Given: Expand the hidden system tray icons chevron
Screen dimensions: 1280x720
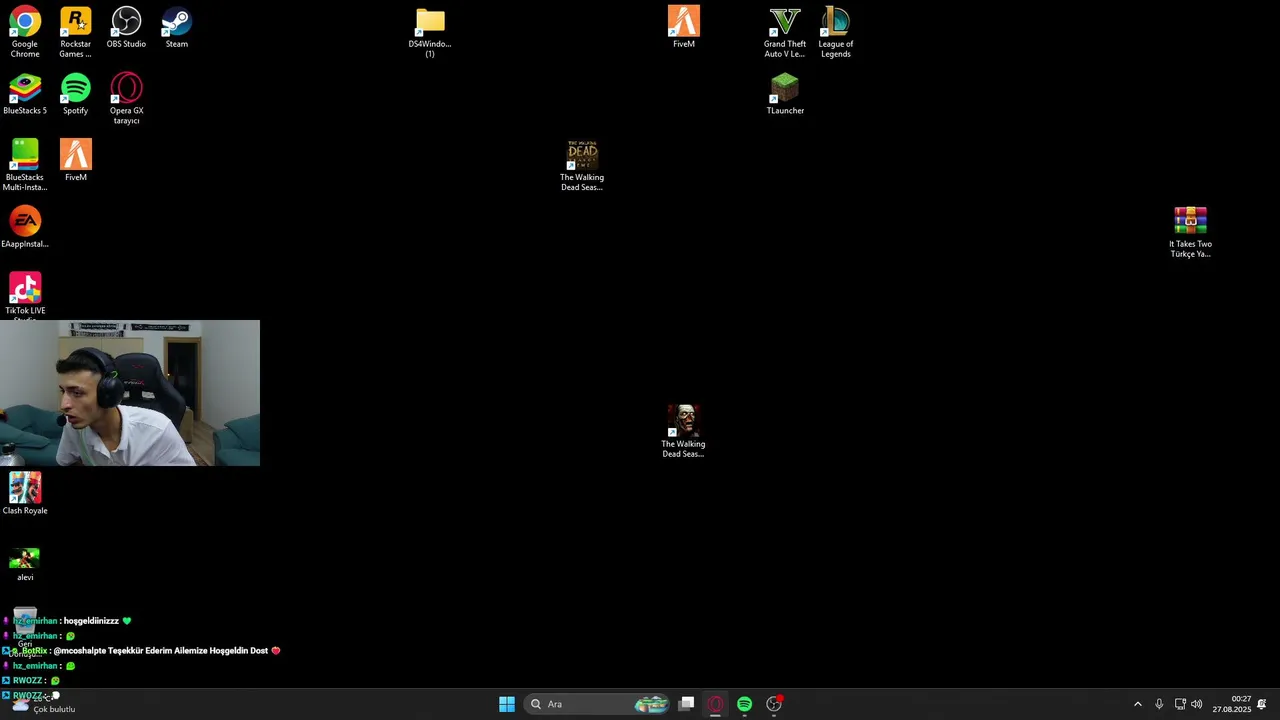Looking at the screenshot, I should coord(1137,704).
